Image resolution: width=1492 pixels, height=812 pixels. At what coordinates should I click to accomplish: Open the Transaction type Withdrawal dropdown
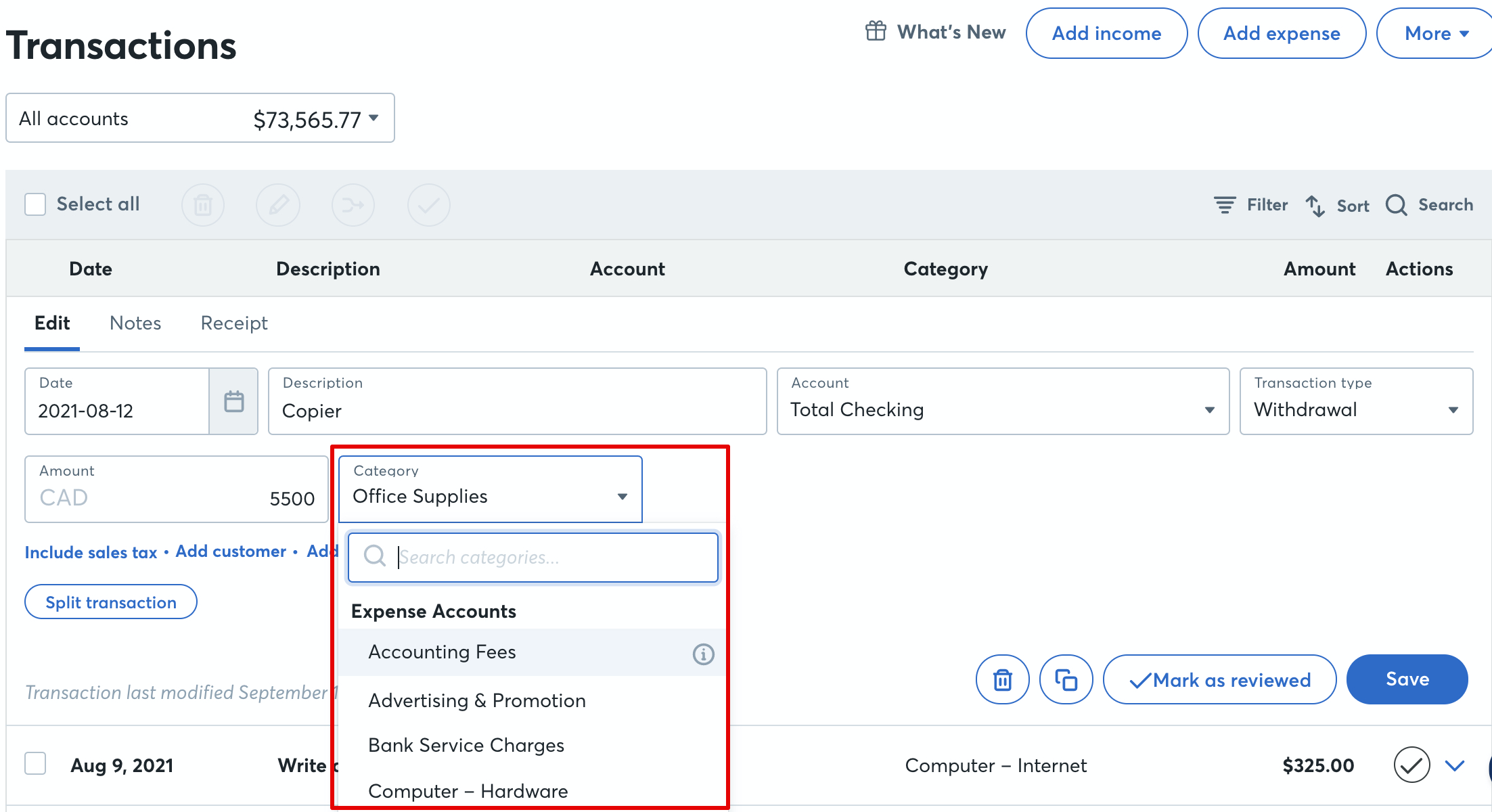(1453, 409)
